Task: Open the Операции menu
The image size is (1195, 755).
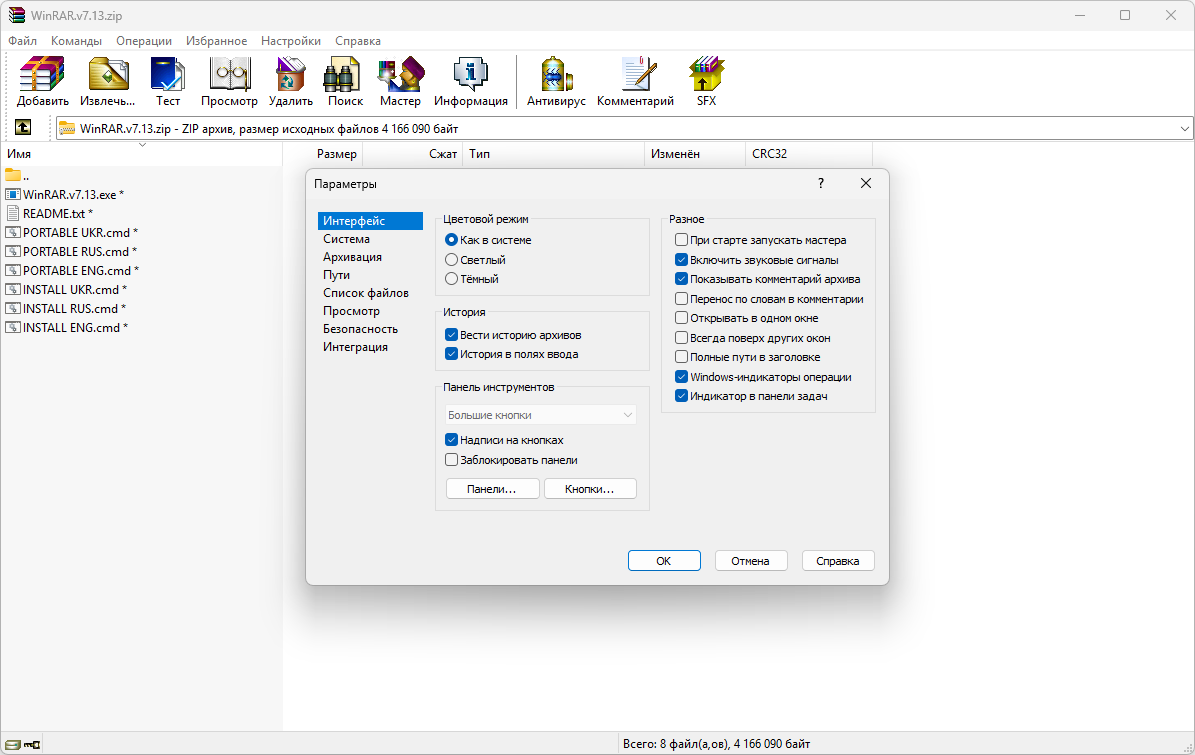Action: [144, 41]
